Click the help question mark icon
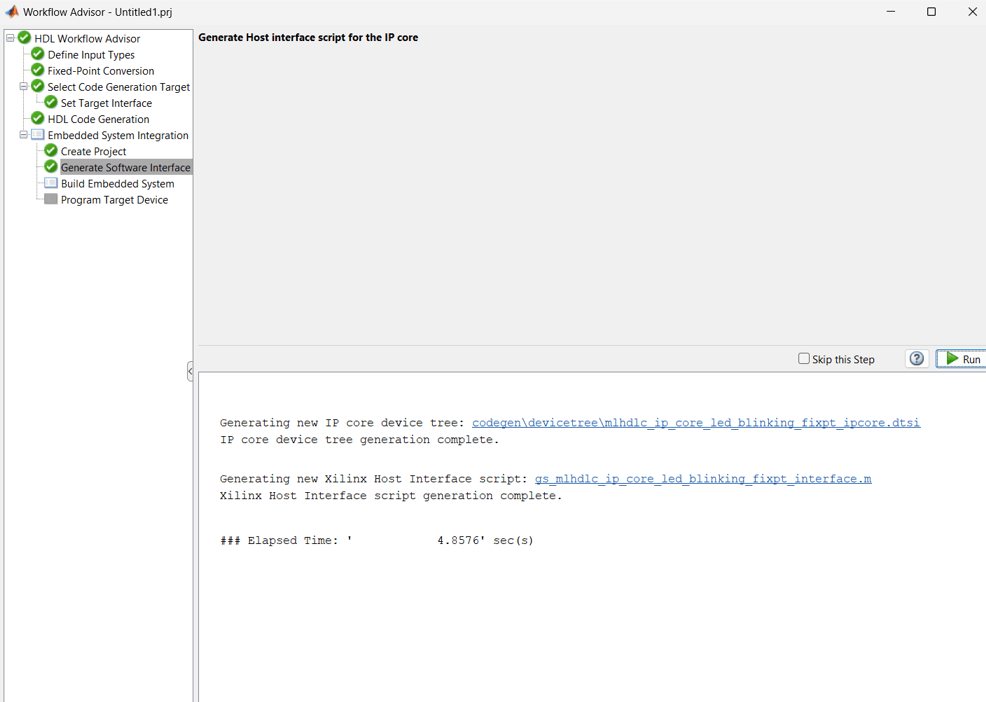 tap(916, 358)
